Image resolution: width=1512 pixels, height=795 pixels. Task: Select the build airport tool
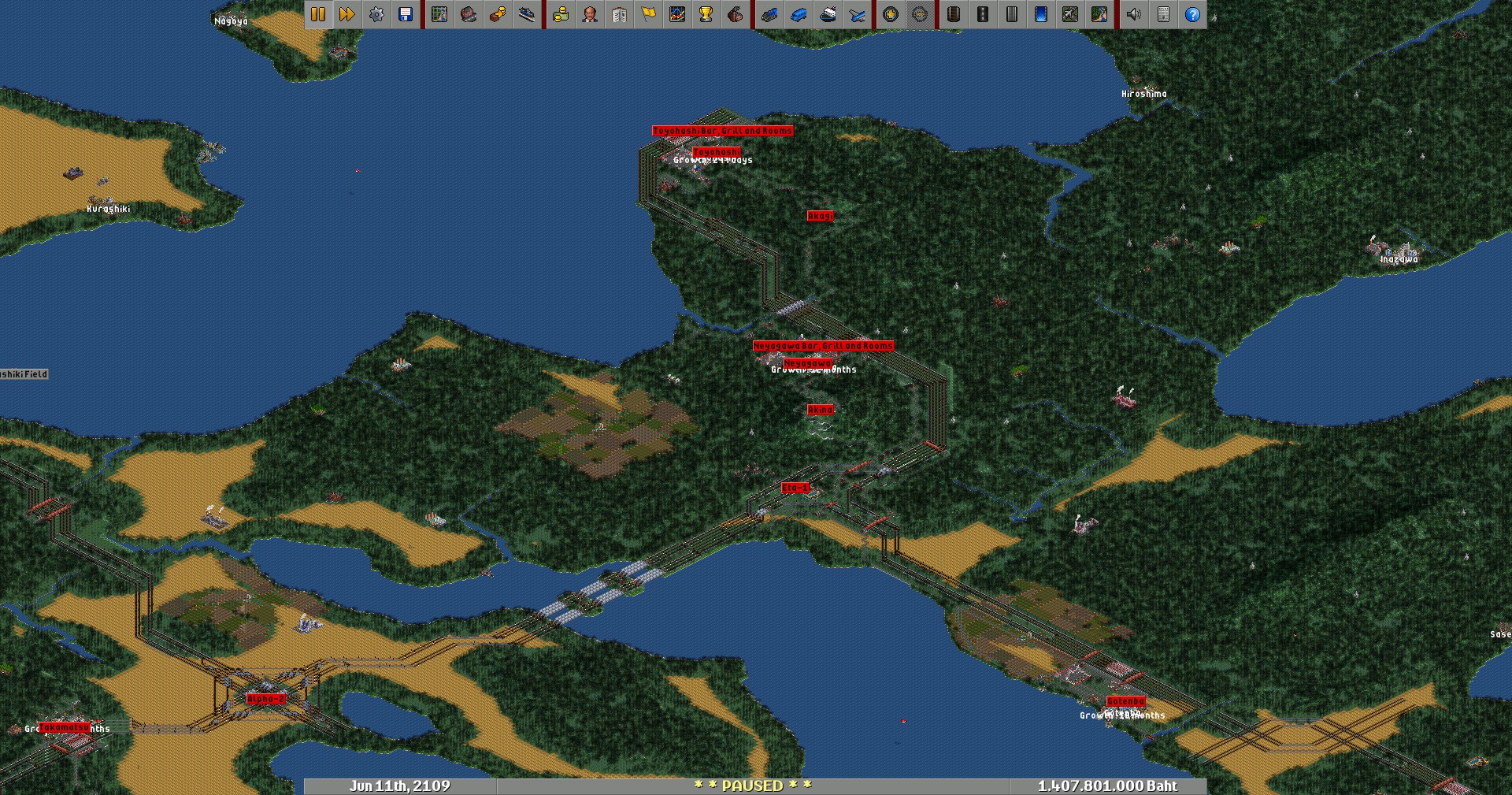(1070, 14)
